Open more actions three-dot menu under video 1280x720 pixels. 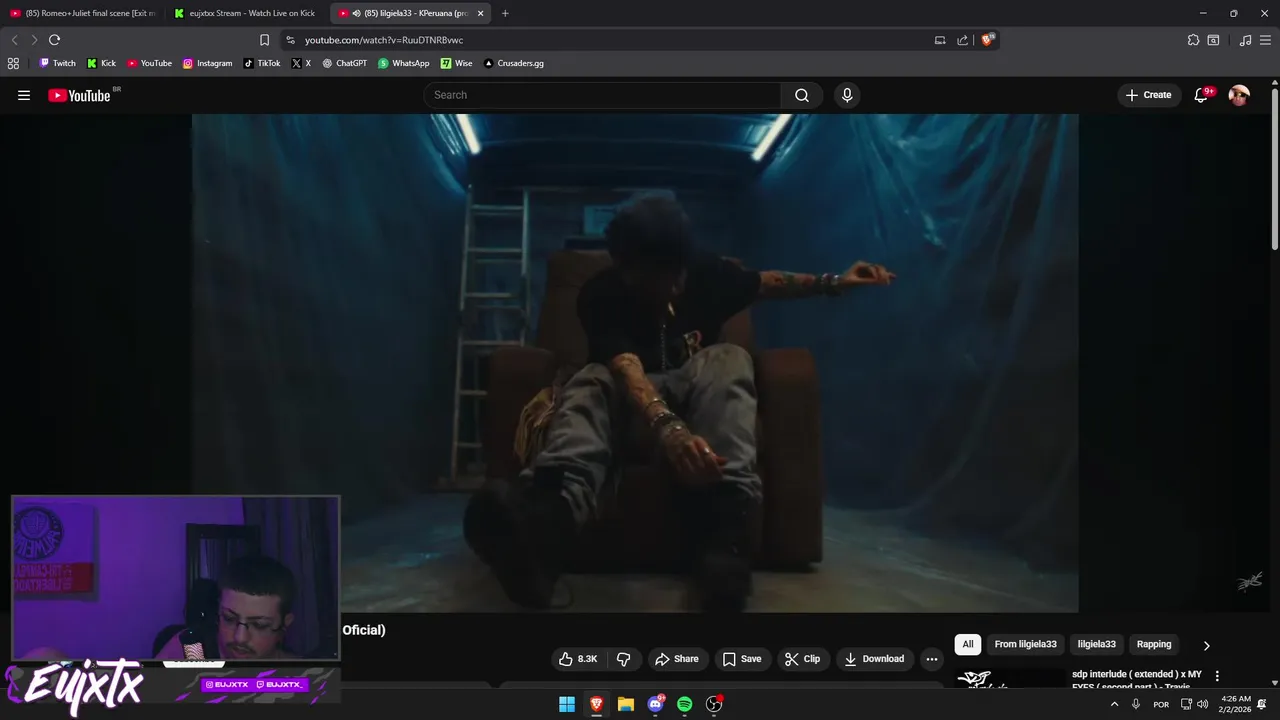(932, 659)
